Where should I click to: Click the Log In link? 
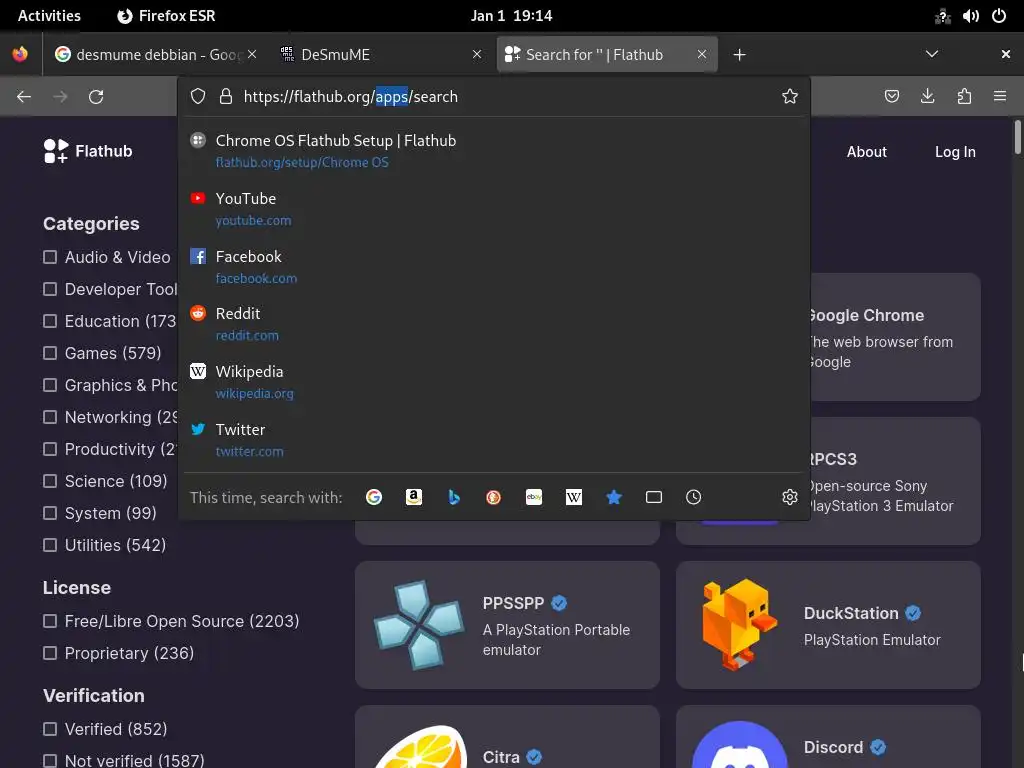[x=955, y=152]
